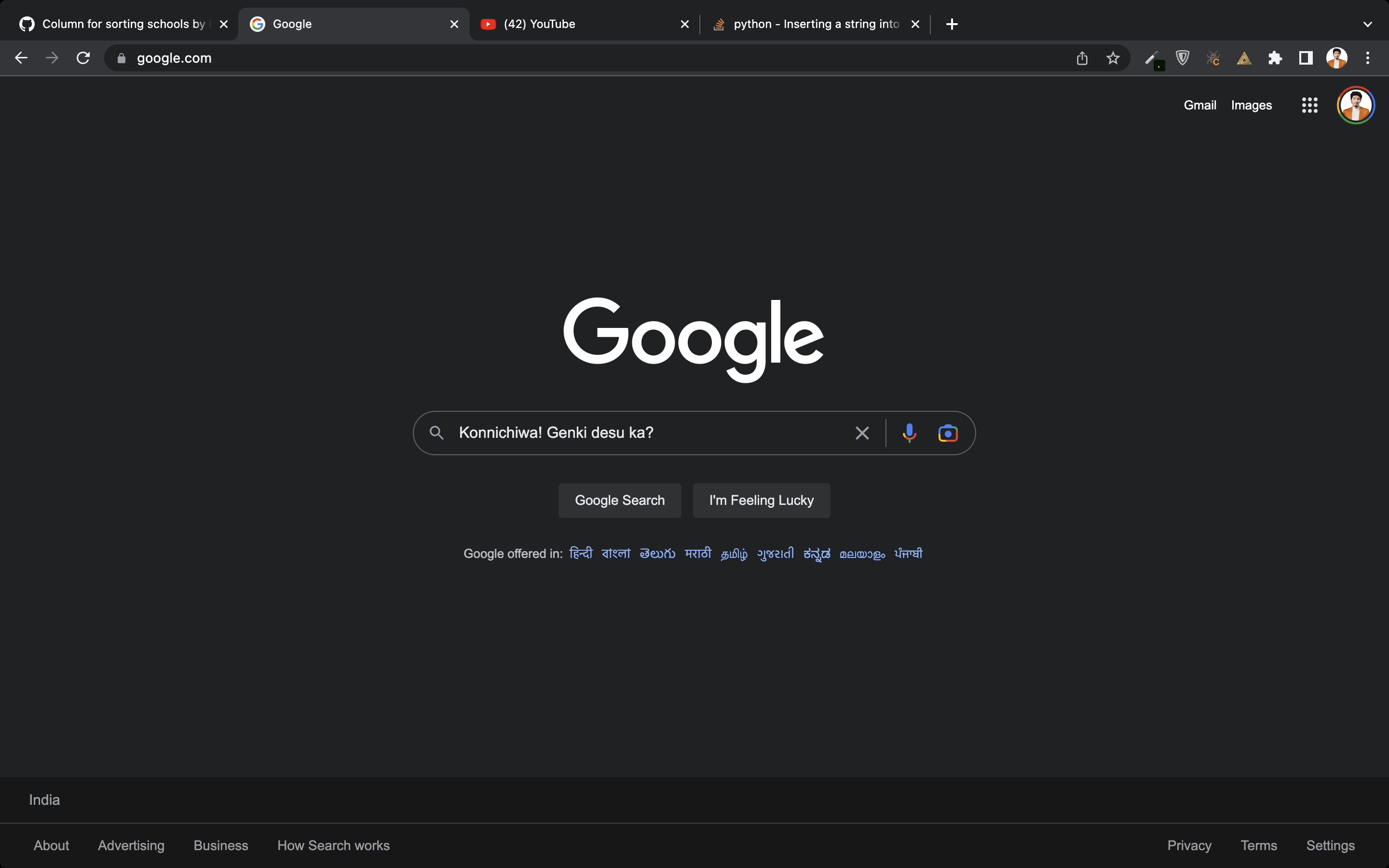Image resolution: width=1389 pixels, height=868 pixels.
Task: Switch Google to Malayalam (മലയാളം)
Action: [862, 554]
